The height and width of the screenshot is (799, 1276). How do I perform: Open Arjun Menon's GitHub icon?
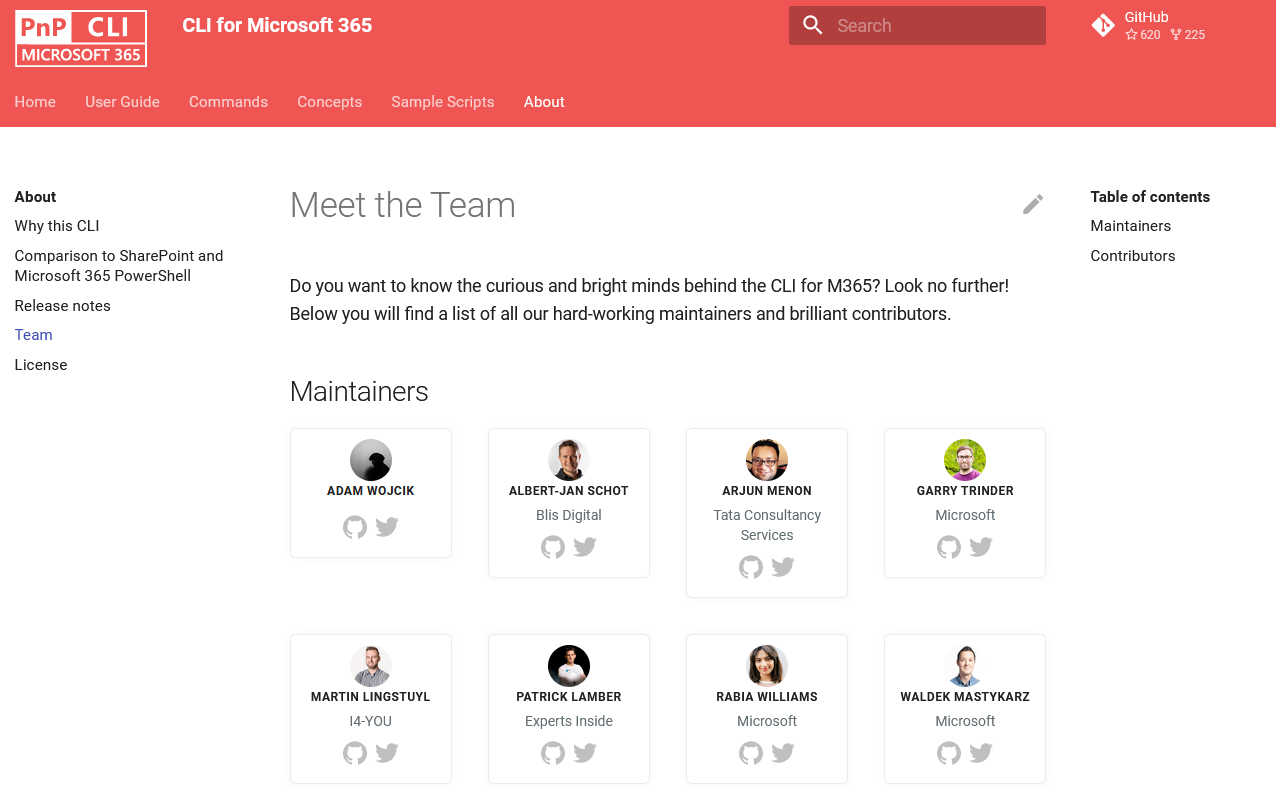click(x=751, y=567)
